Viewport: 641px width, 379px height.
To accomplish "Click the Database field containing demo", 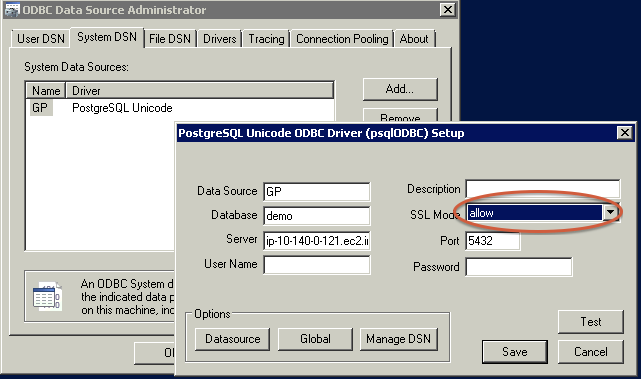I will pos(317,216).
